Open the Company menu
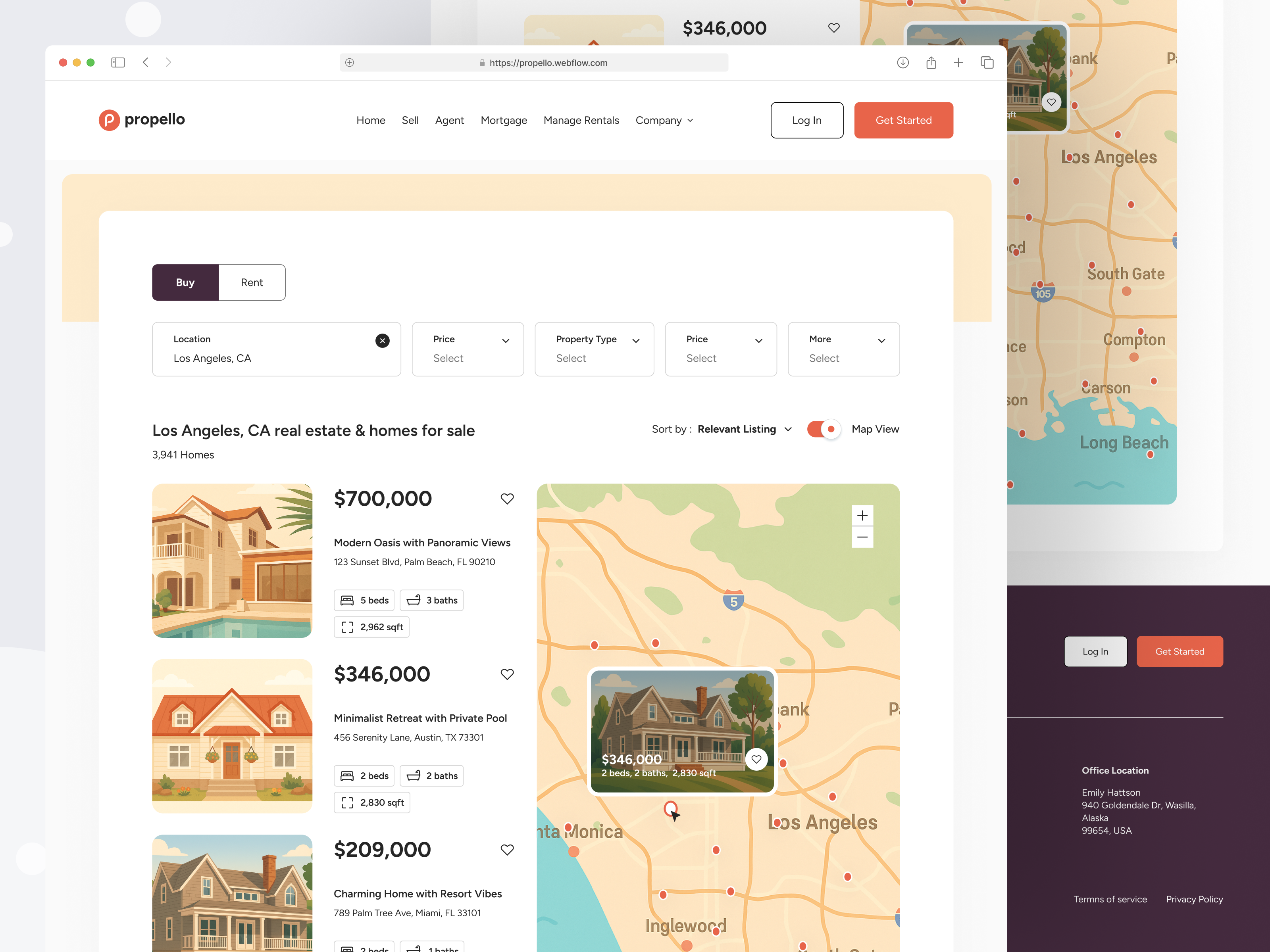The image size is (1270, 952). (x=664, y=120)
